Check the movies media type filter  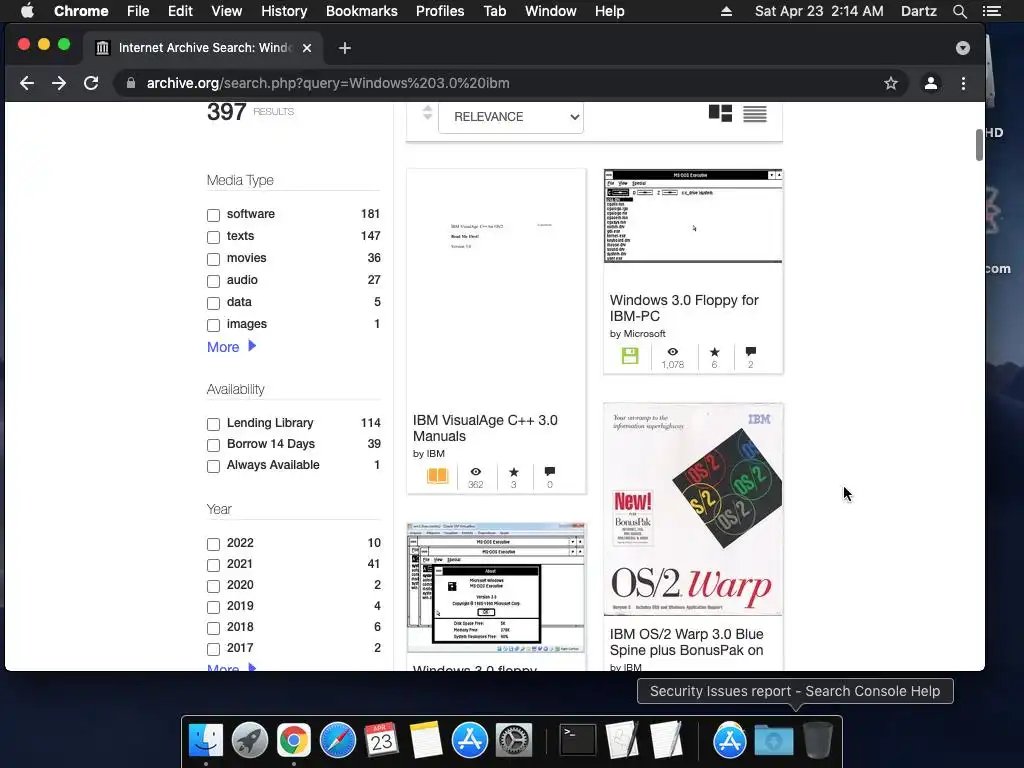214,259
